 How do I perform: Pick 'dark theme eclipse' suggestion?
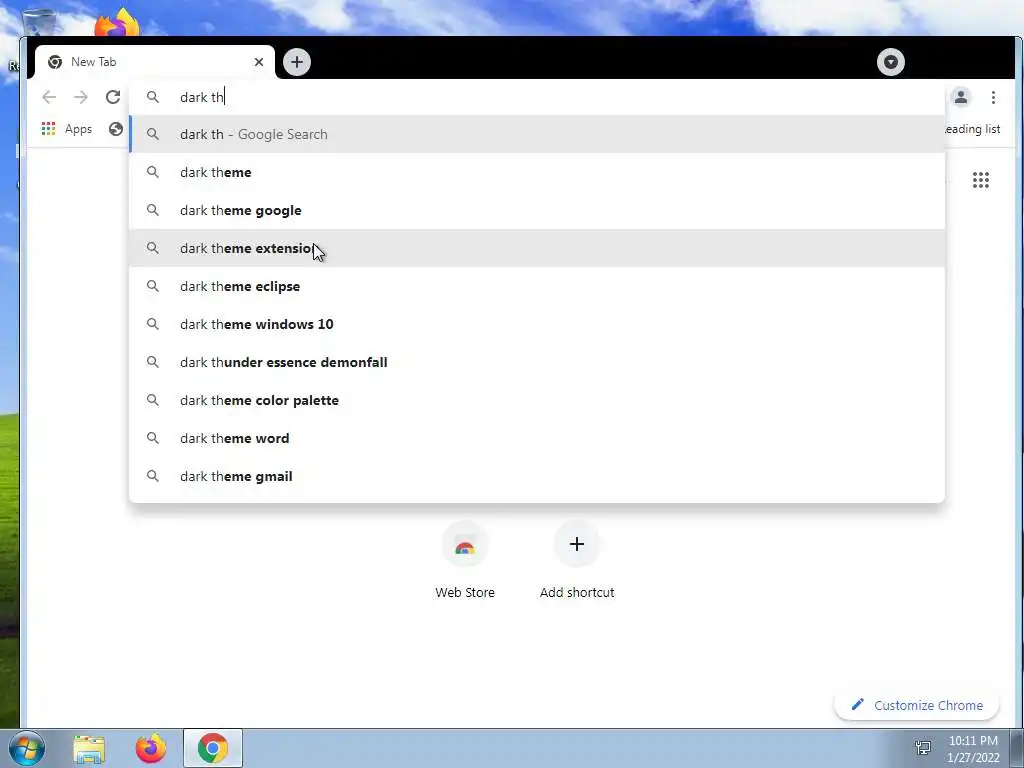[x=537, y=286]
